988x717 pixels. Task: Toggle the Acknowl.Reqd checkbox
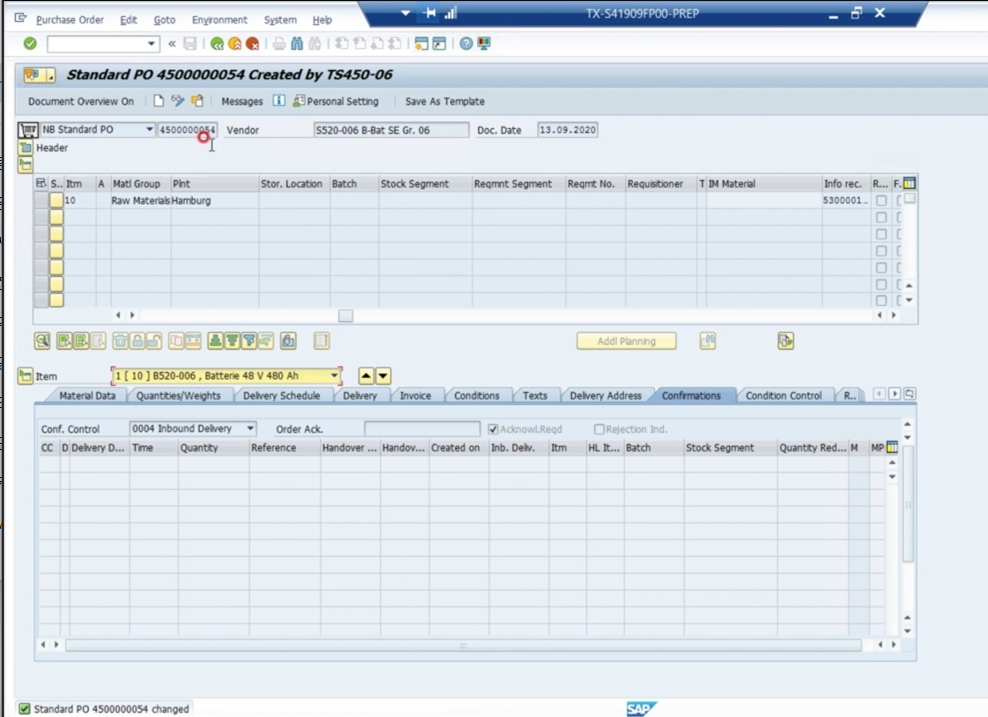point(493,429)
